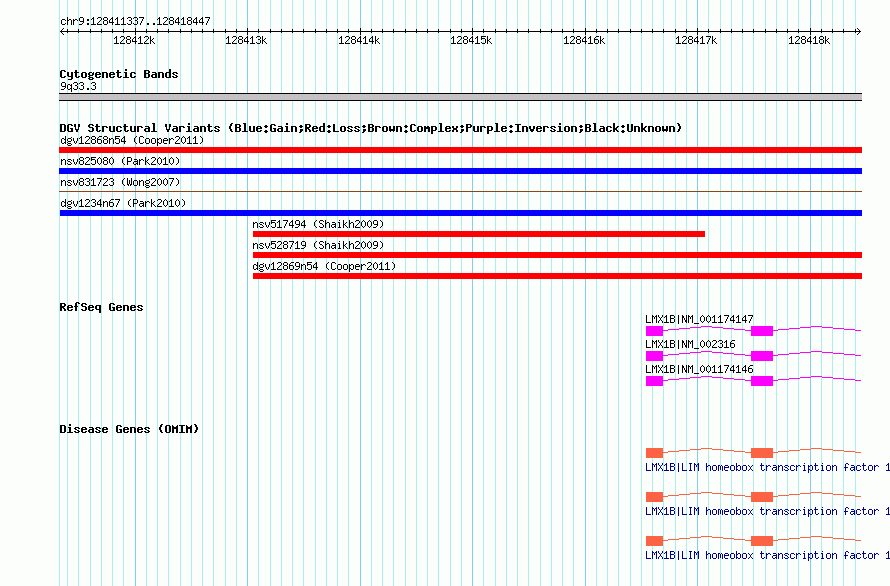Screen dimensions: 890x586
Task: Select the right magenta exon of NM_001174147
Action: click(762, 331)
